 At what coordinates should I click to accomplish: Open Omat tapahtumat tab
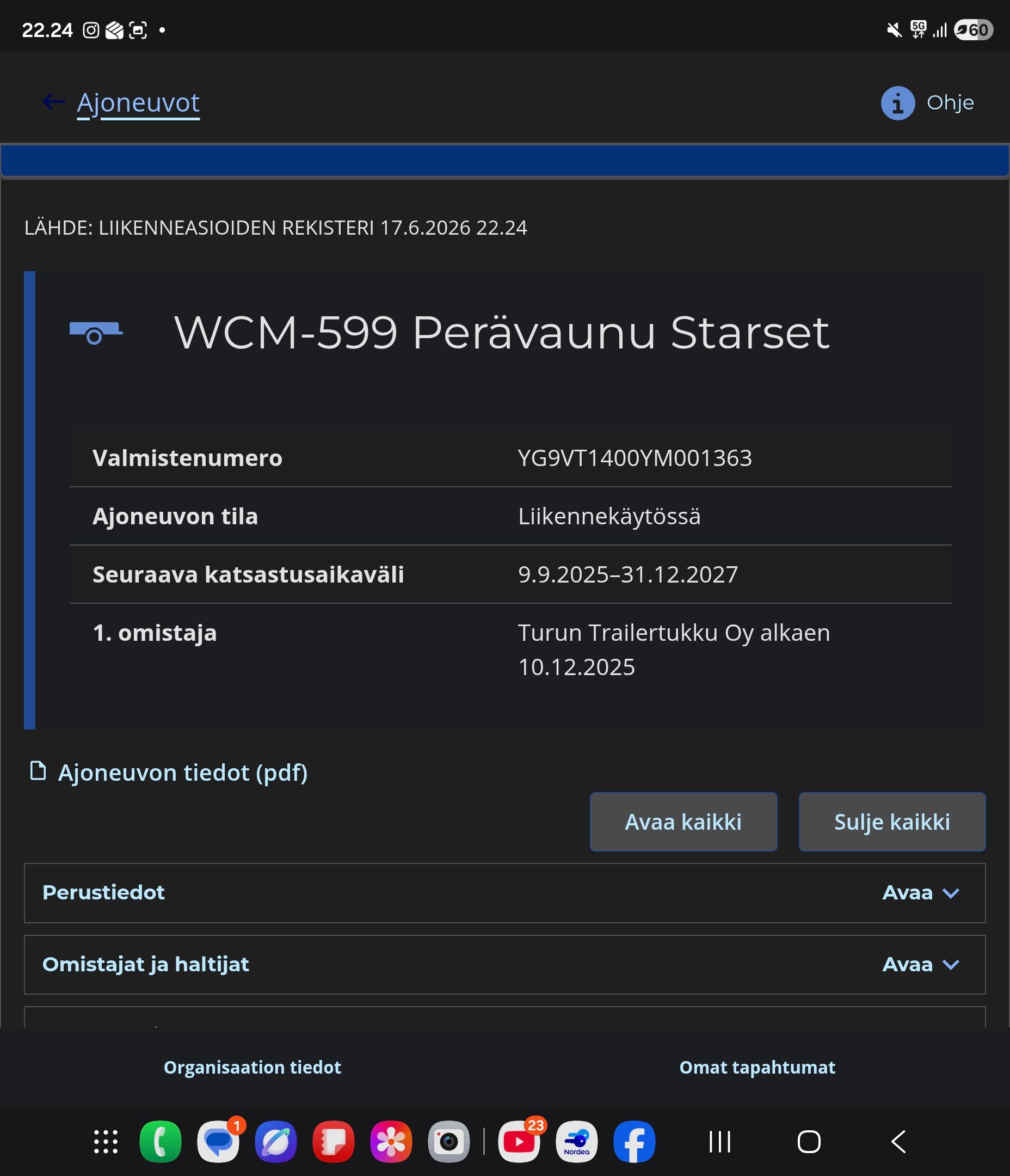point(757,1068)
